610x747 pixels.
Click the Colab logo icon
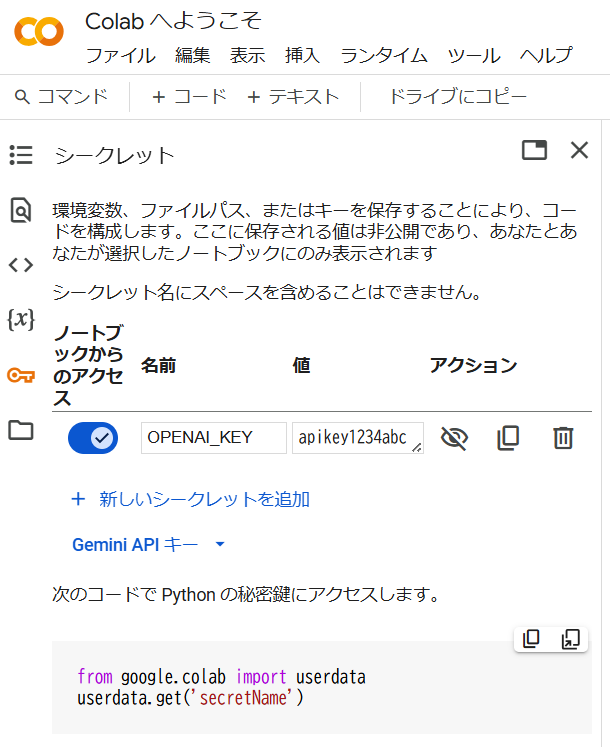(39, 31)
